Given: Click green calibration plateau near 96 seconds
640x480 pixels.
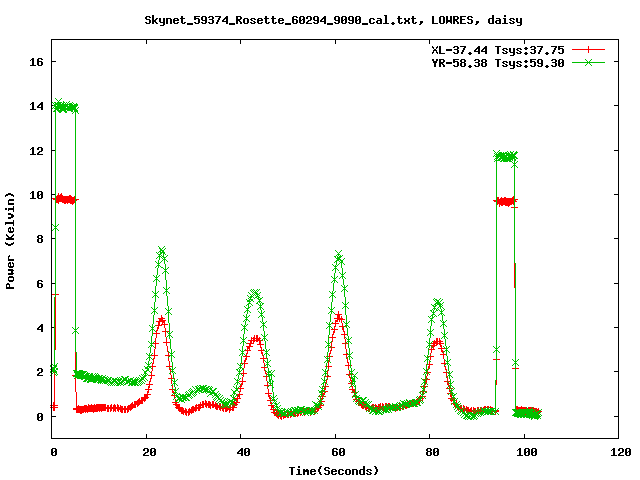Looking at the screenshot, I should click(506, 156).
